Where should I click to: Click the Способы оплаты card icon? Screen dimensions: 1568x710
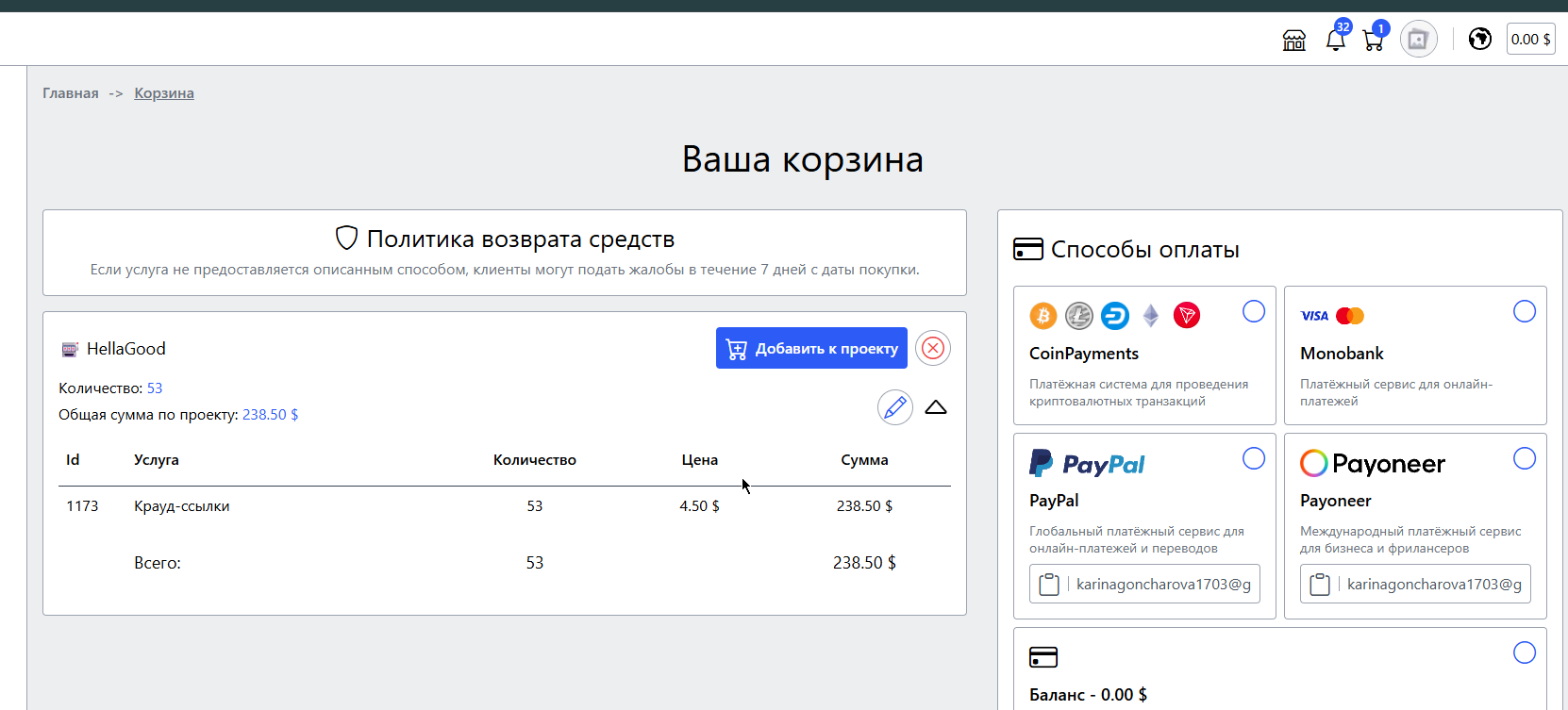pos(1028,249)
